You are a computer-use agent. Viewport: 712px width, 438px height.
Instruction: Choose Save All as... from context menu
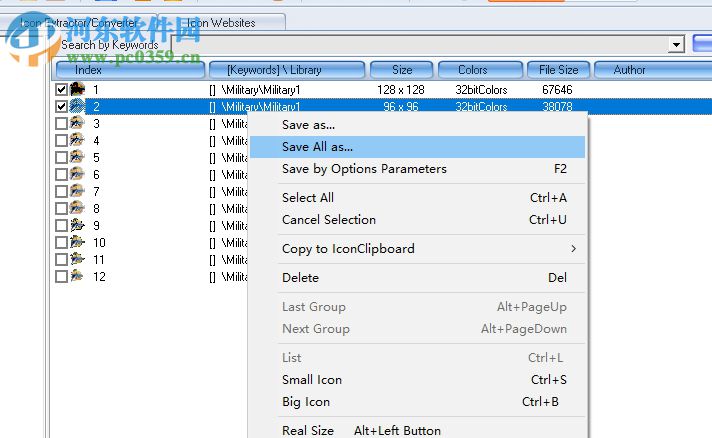(317, 147)
